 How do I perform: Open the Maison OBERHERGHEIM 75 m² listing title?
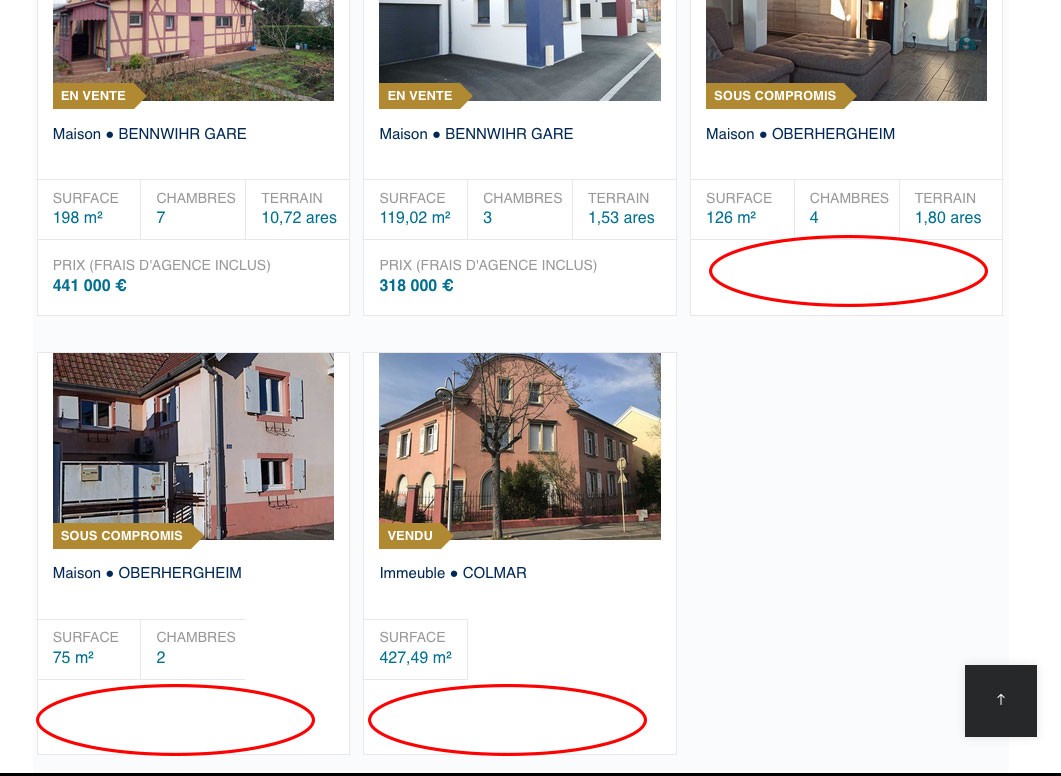[147, 573]
